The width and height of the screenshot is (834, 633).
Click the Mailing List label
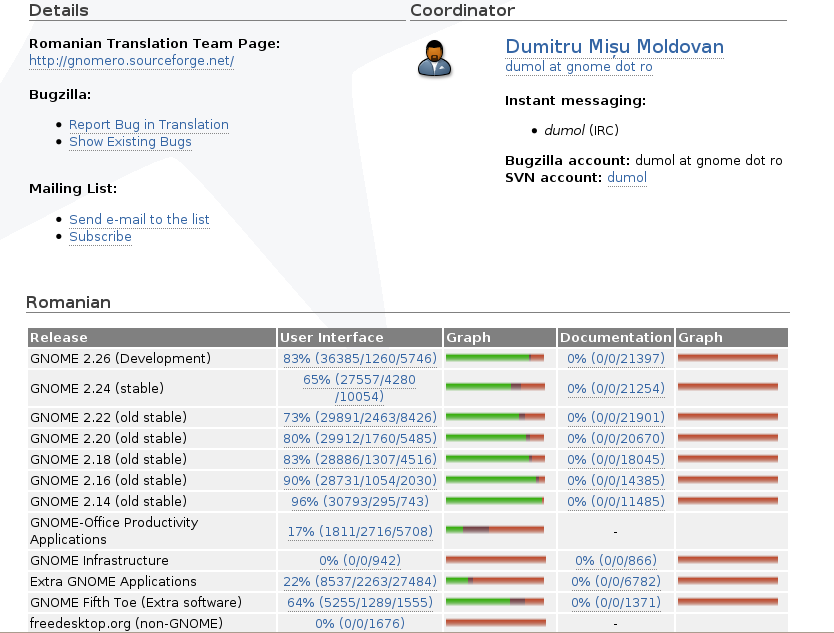click(x=73, y=189)
